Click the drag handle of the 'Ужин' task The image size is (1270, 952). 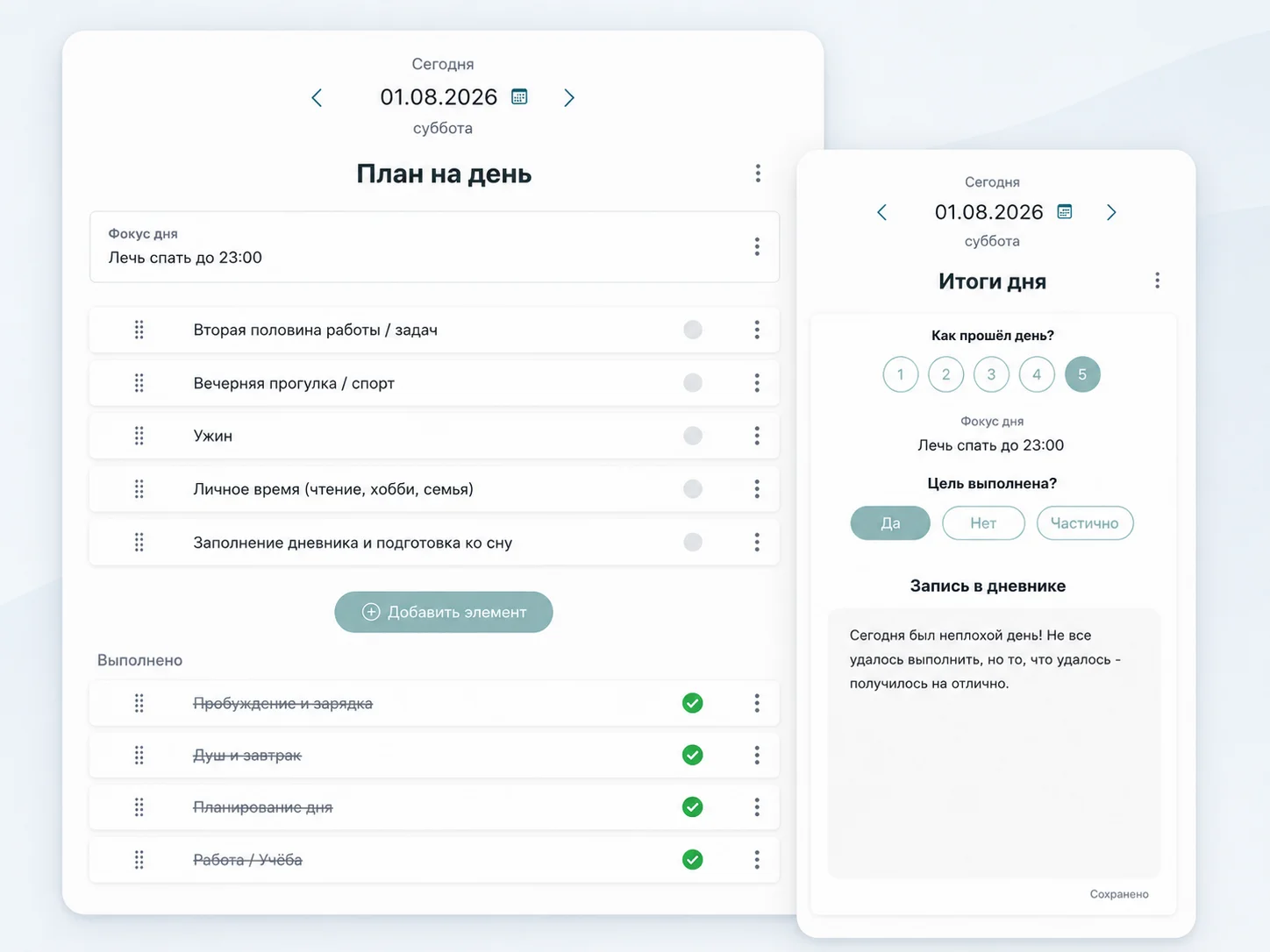click(139, 436)
